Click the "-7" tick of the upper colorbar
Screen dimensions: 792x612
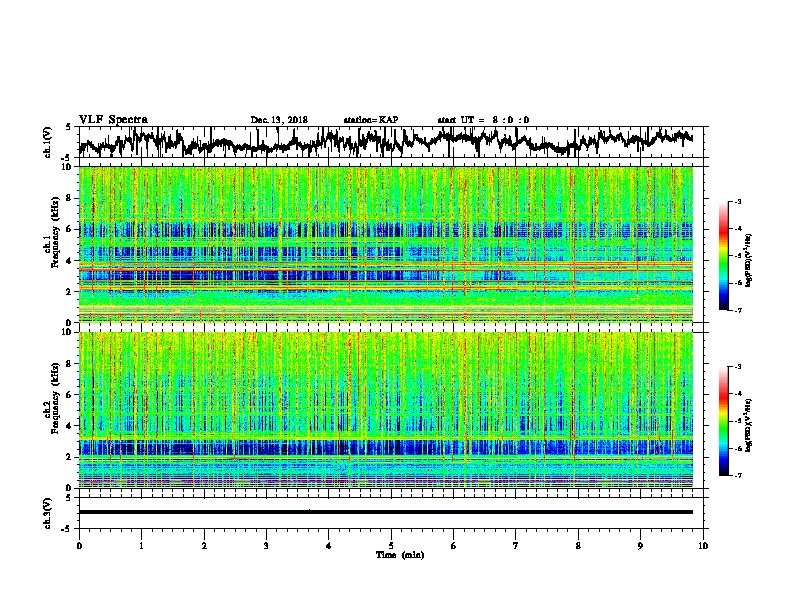(x=737, y=310)
